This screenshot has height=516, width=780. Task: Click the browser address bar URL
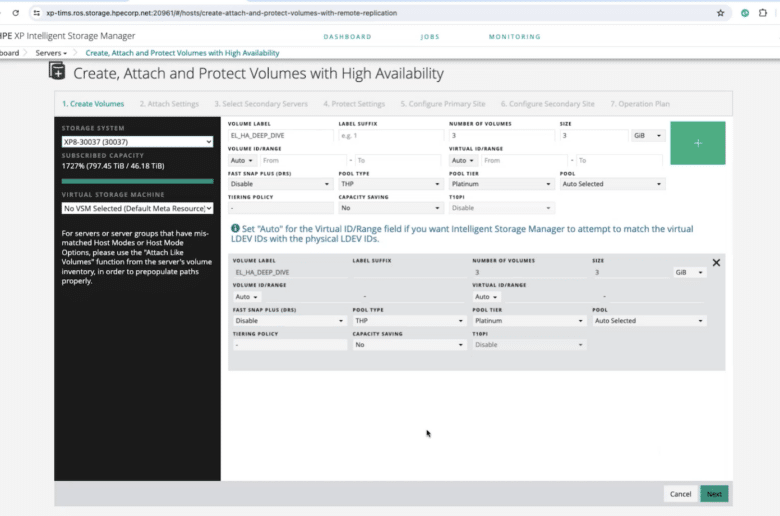(221, 13)
